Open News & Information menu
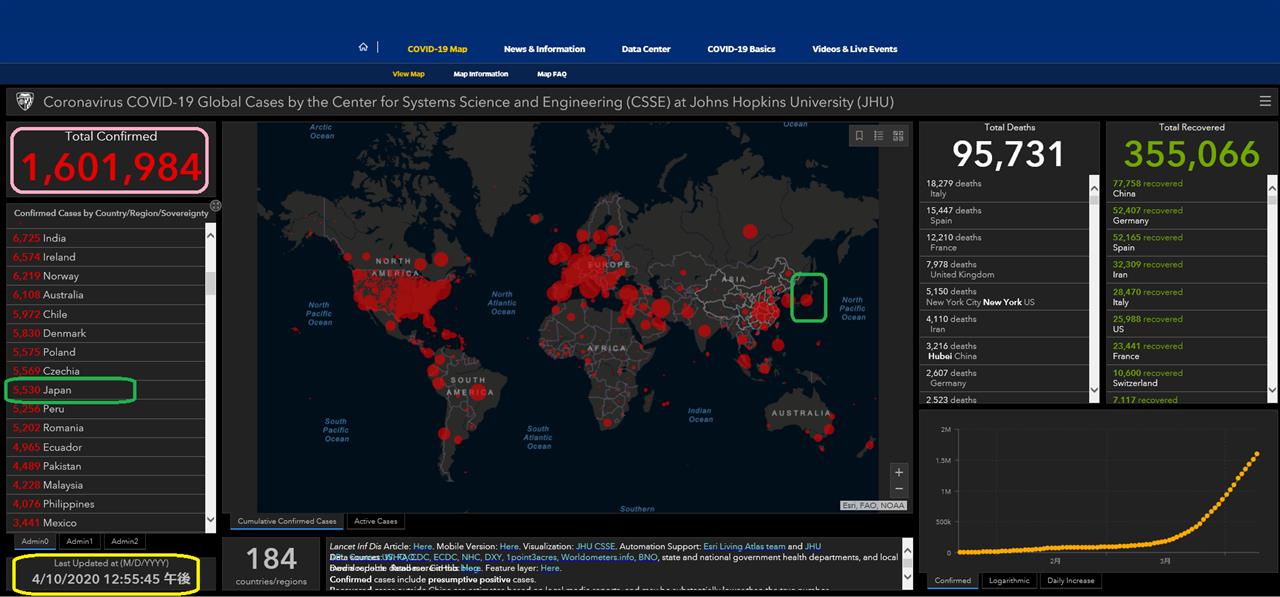This screenshot has height=597, width=1280. coord(544,49)
